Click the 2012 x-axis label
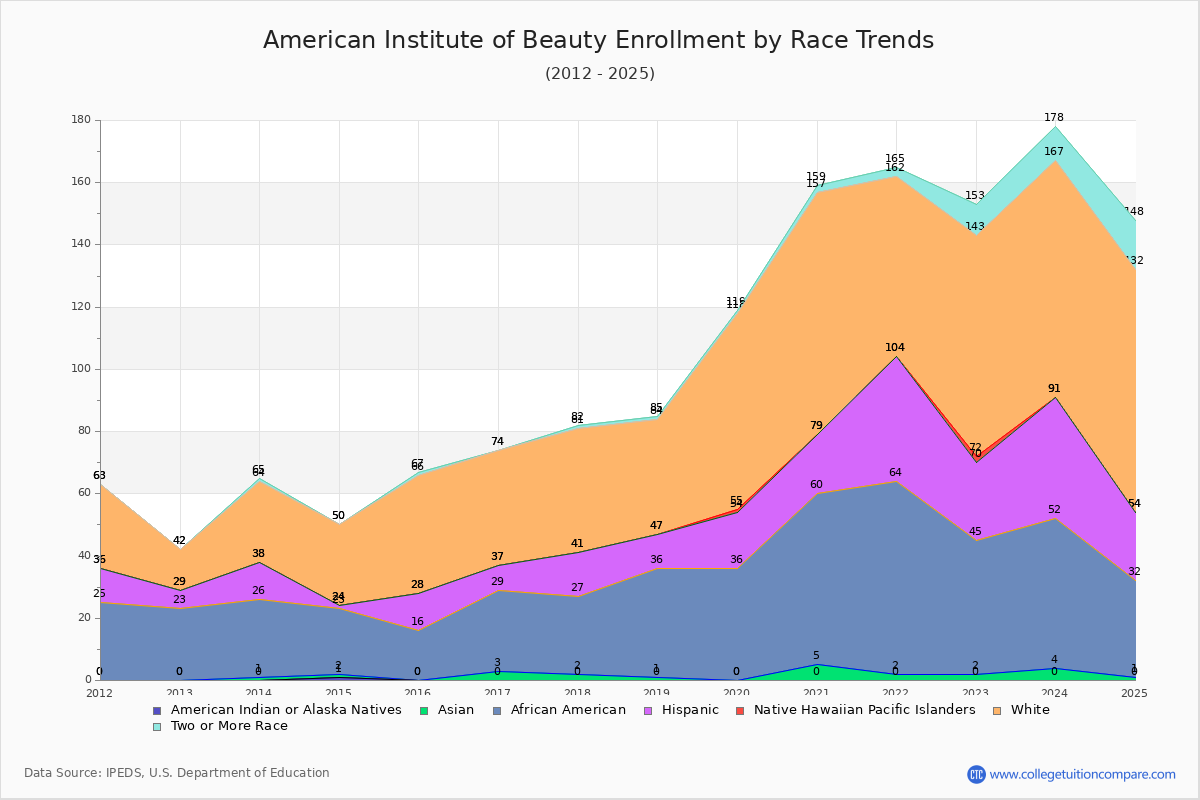The image size is (1200, 800). 99,693
